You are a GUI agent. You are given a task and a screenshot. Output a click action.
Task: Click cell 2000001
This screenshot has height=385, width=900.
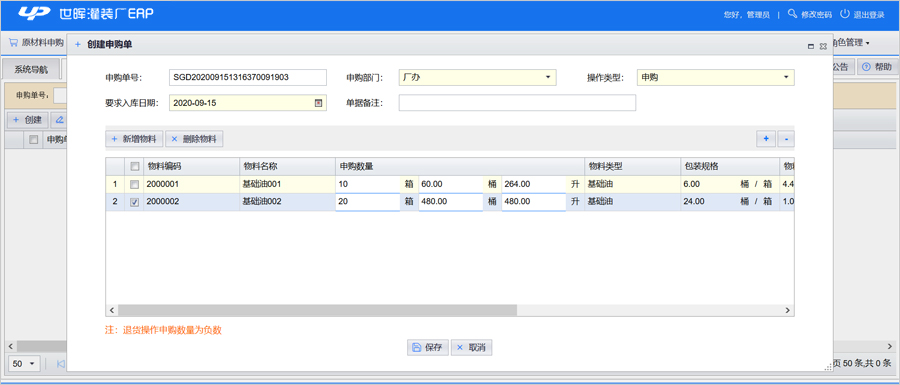191,185
